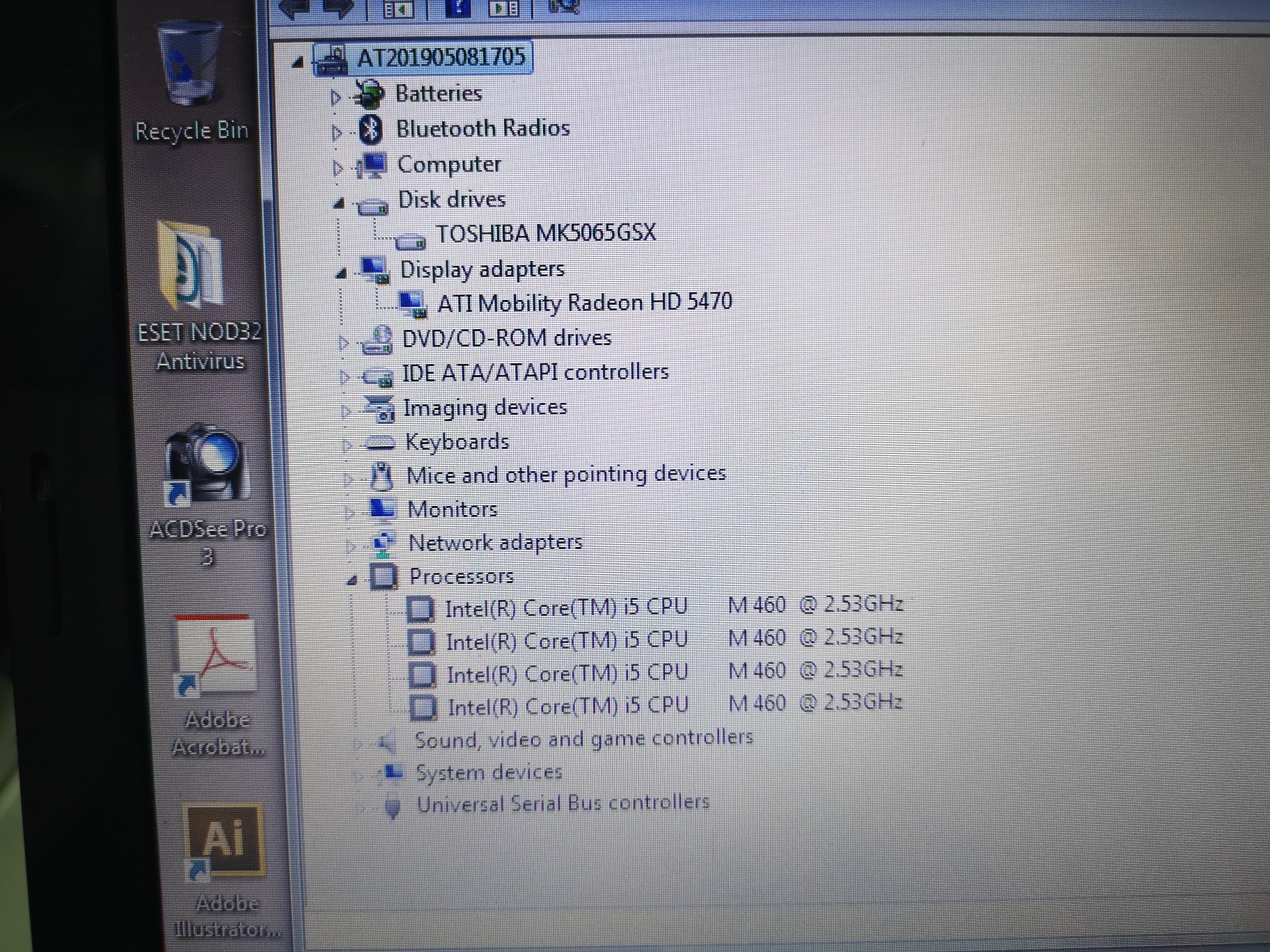Viewport: 1270px width, 952px height.
Task: Select the ATI Mobility Radeon HD 5470
Action: 586,302
